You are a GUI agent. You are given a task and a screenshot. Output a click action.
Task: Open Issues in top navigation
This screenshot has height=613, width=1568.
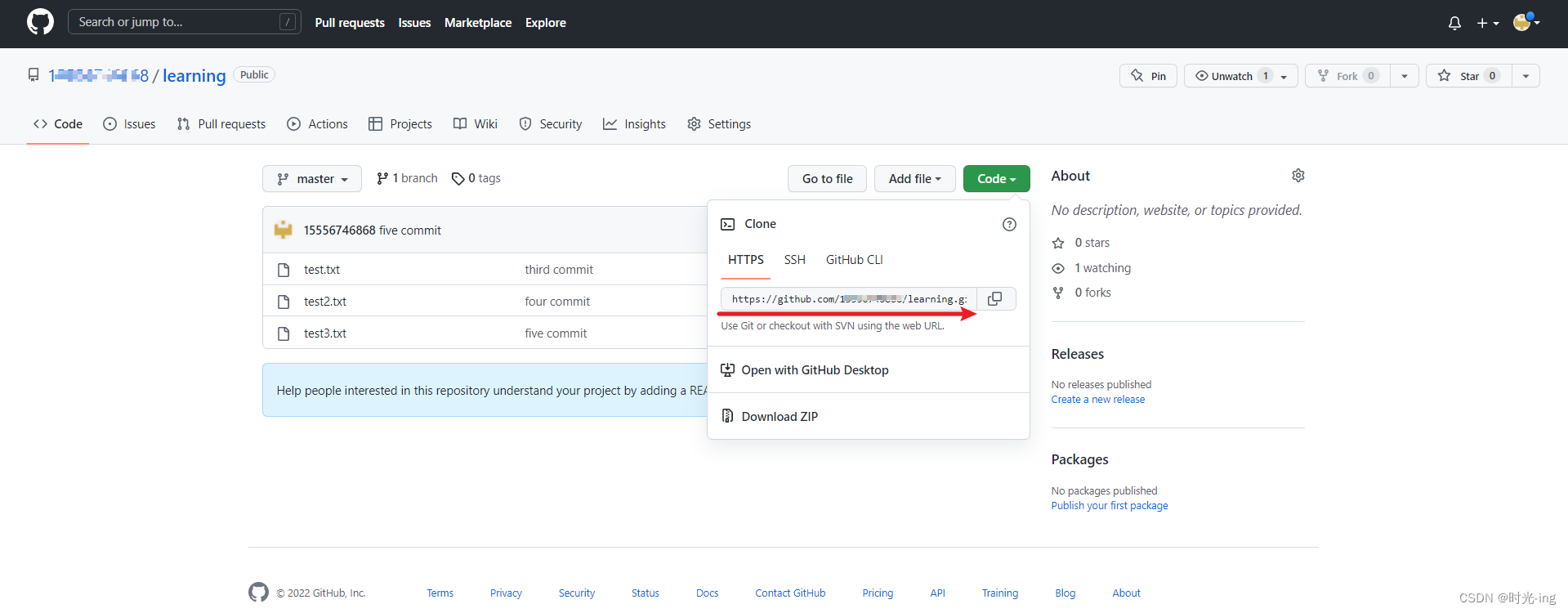414,23
